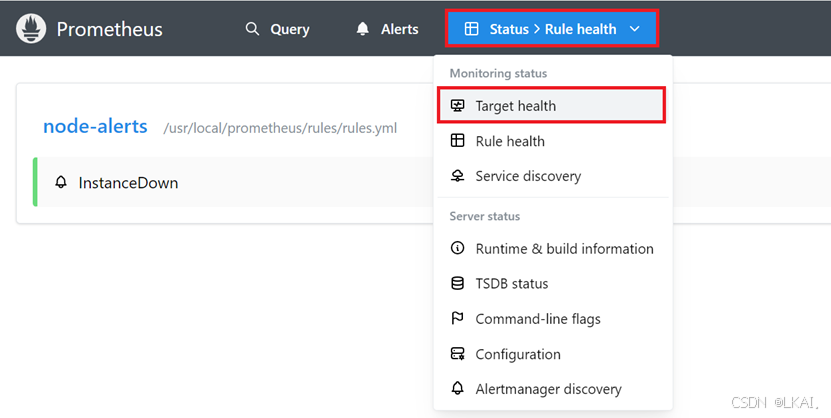Click the Prometheus torch logo
This screenshot has height=418, width=831.
pos(31,29)
